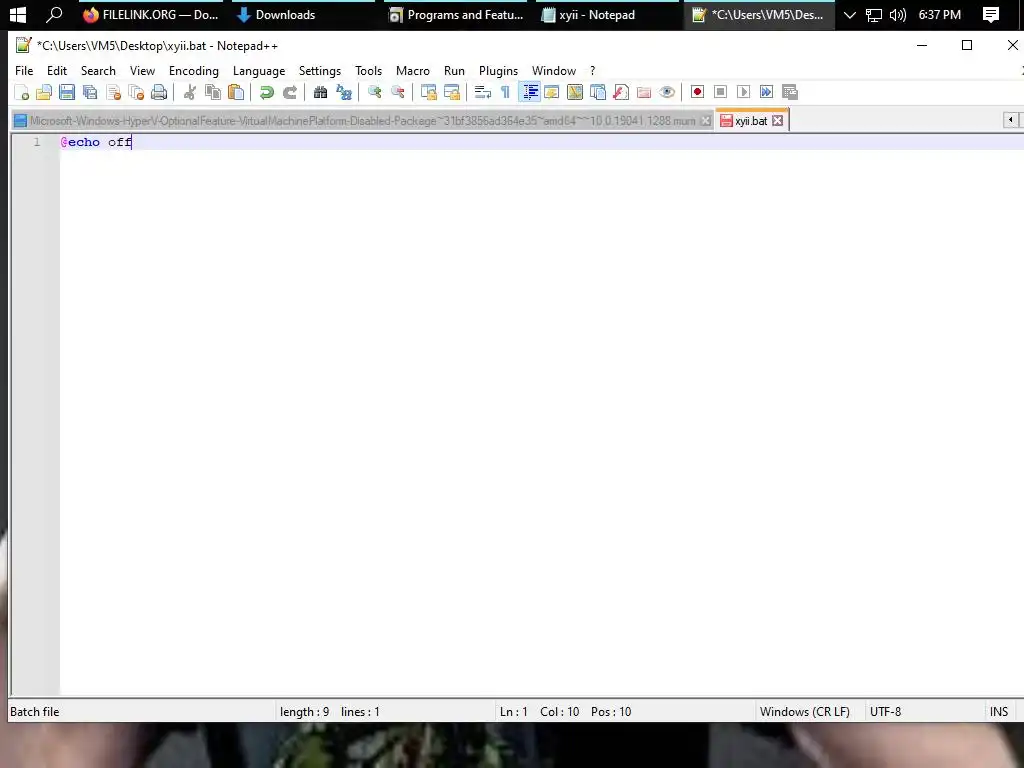The image size is (1024, 768).
Task: Save the current xyii.bat file
Action: point(67,92)
